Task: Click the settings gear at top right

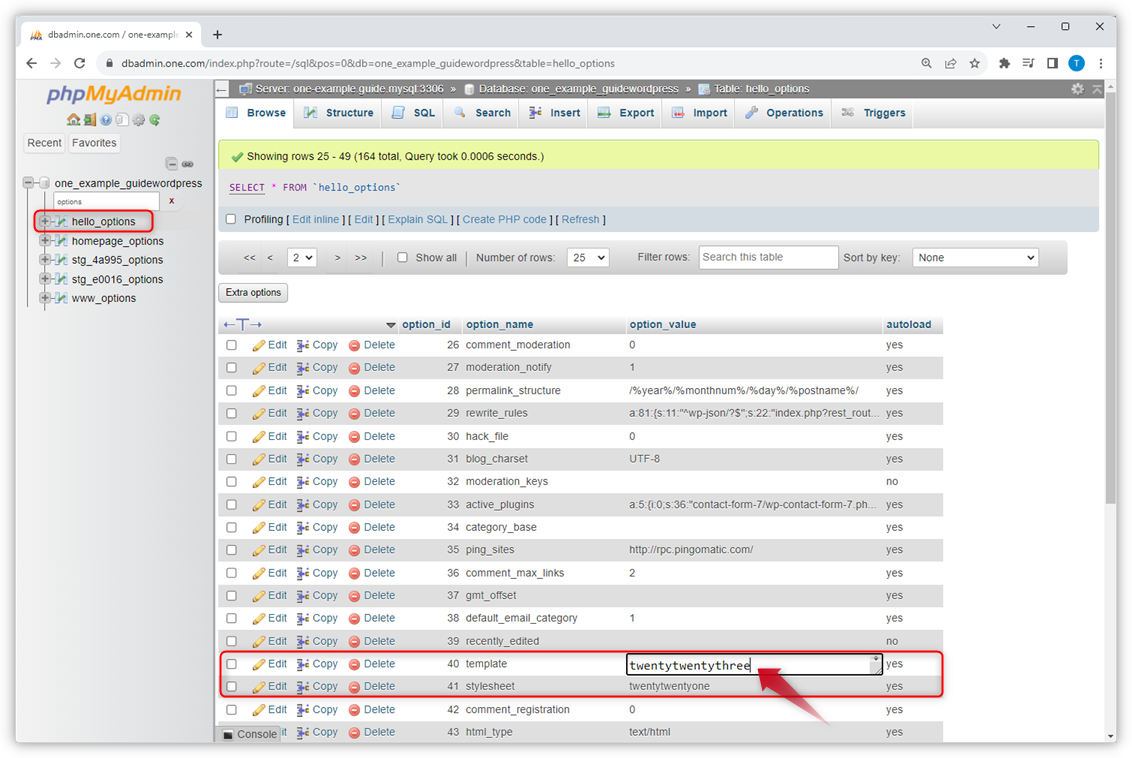Action: coord(1078,89)
